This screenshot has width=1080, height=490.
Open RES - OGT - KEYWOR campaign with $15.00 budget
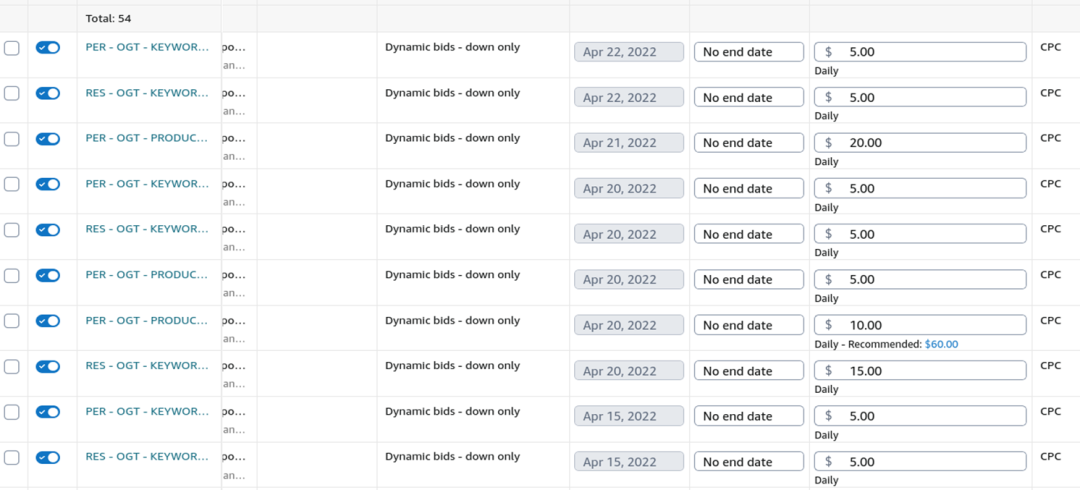(x=147, y=366)
